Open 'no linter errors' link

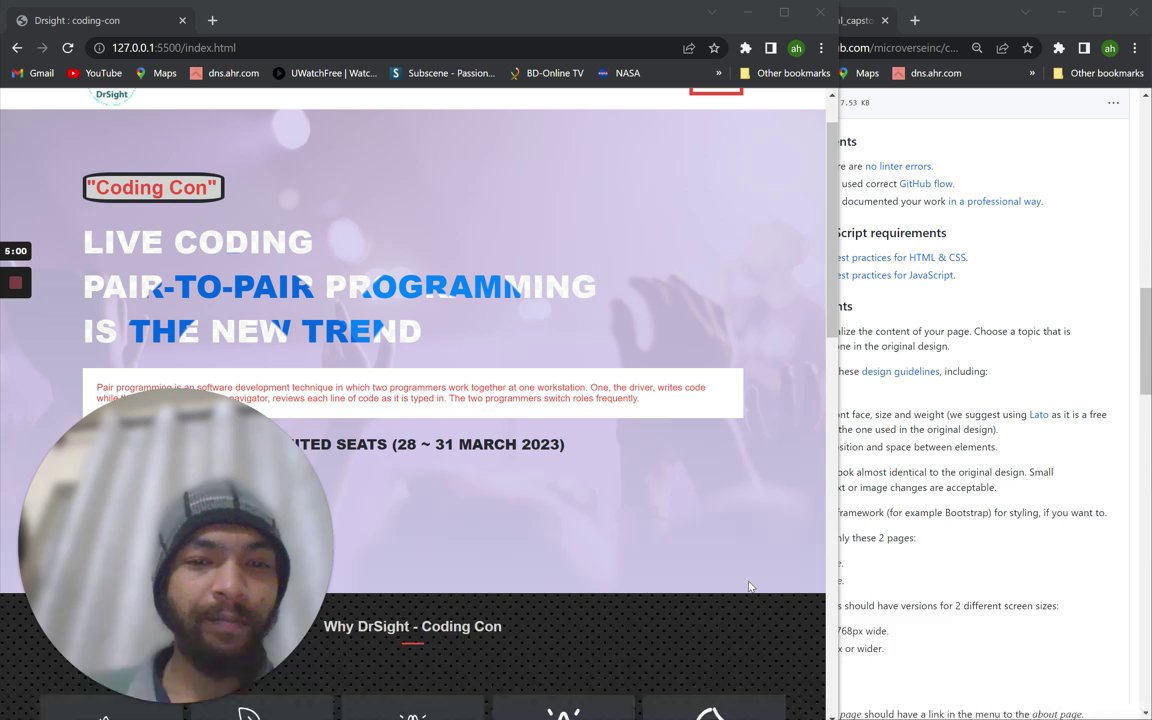[899, 166]
